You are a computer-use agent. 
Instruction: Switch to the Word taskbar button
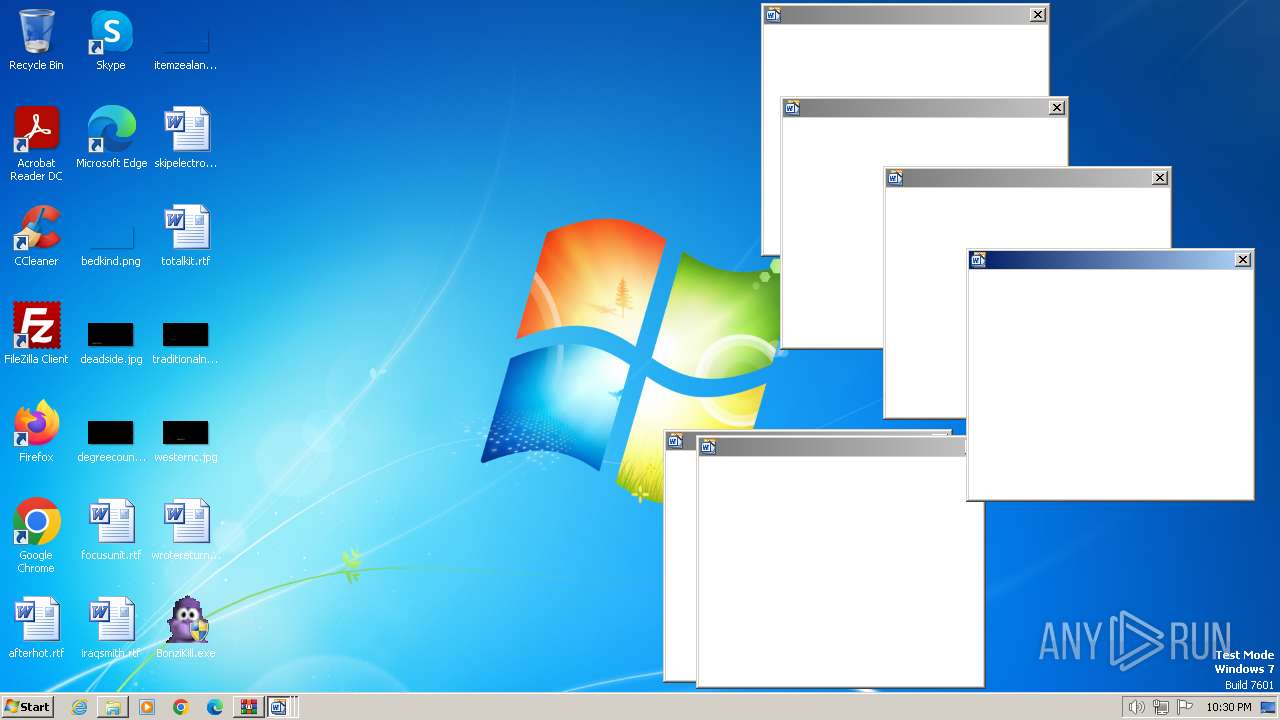tap(279, 707)
